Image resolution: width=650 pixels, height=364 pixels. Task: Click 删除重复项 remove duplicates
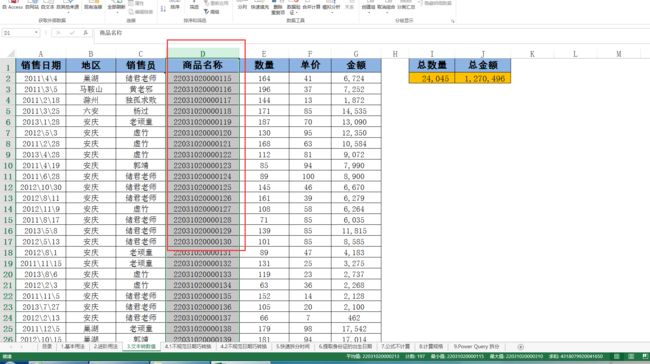pos(278,7)
